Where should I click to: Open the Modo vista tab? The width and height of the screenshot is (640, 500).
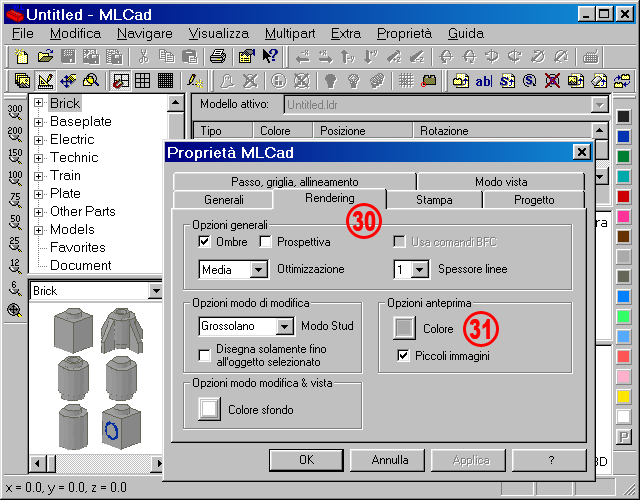pyautogui.click(x=501, y=182)
